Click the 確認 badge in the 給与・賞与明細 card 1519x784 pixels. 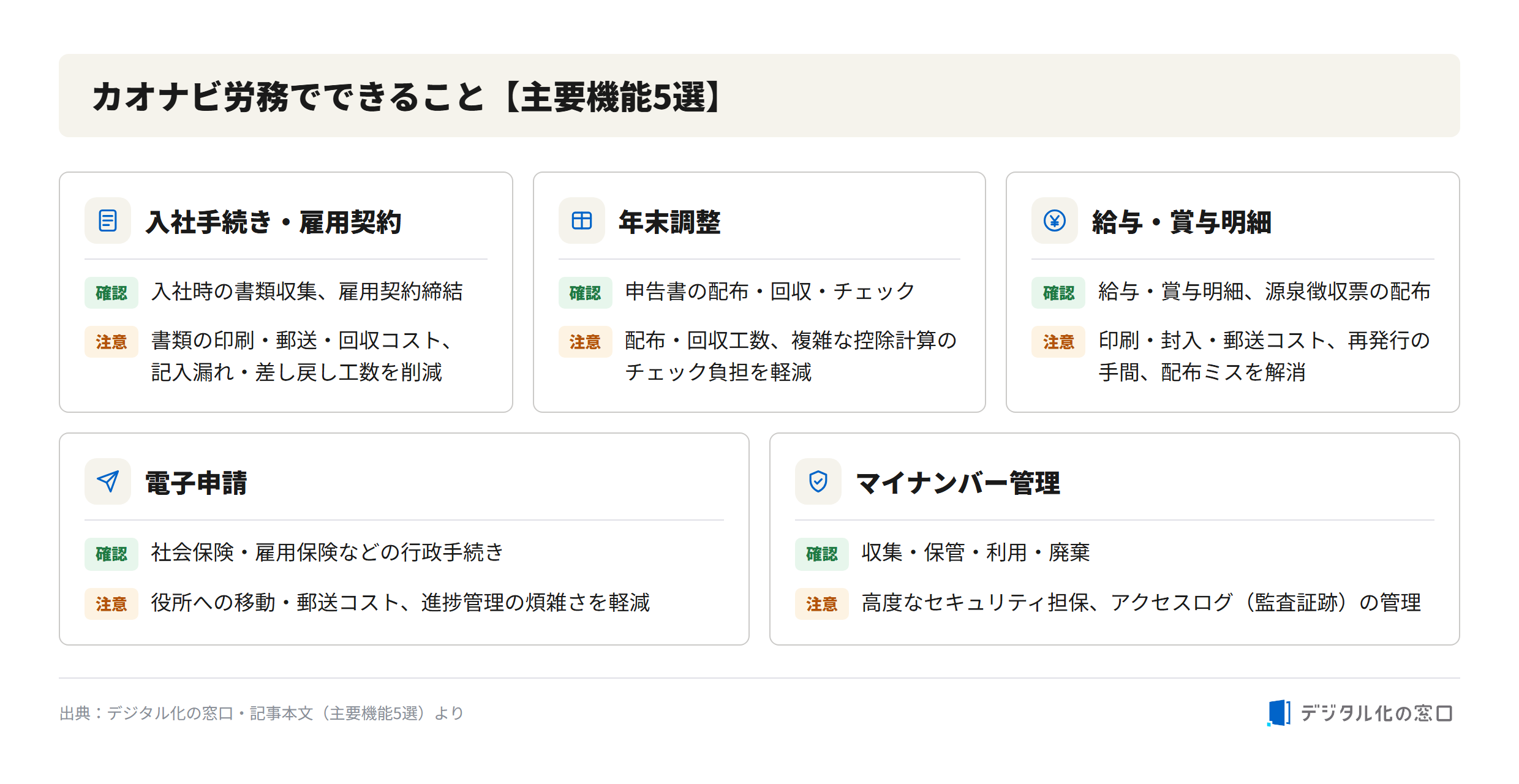[x=1058, y=293]
